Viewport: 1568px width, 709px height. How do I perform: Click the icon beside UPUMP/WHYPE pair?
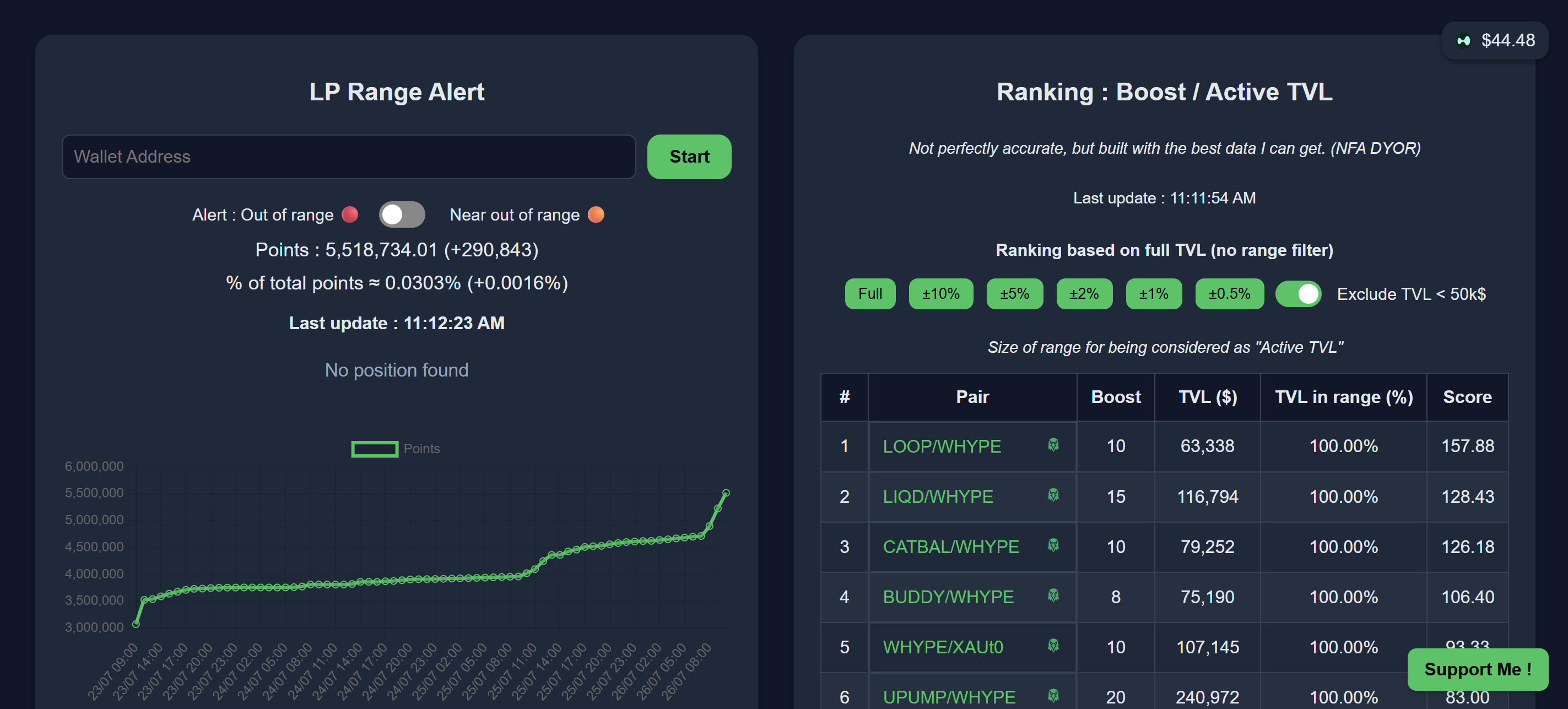(x=1053, y=696)
